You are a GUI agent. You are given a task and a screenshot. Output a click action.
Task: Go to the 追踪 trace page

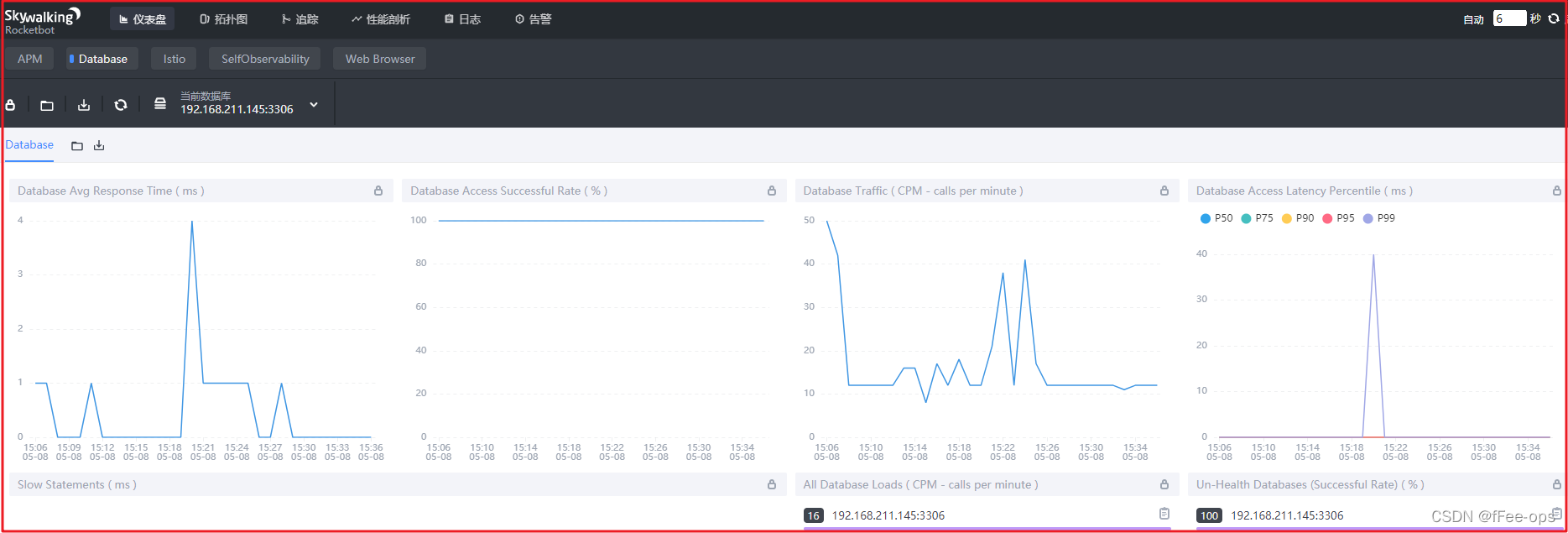click(300, 19)
